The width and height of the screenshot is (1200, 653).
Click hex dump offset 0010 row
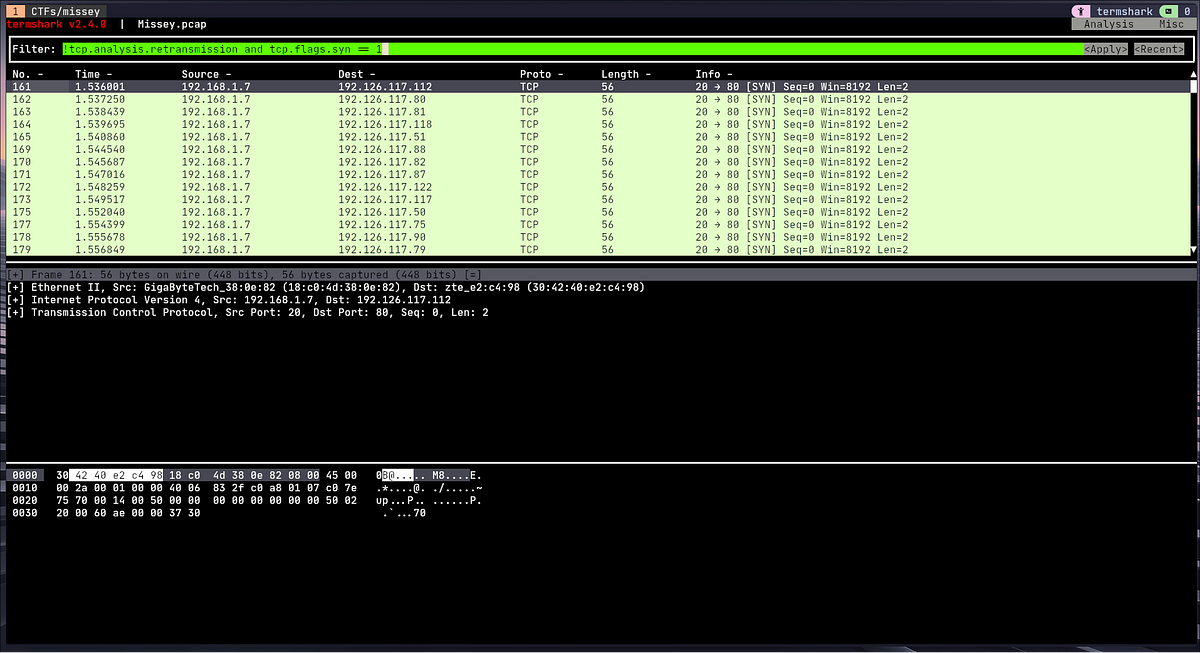pyautogui.click(x=247, y=488)
